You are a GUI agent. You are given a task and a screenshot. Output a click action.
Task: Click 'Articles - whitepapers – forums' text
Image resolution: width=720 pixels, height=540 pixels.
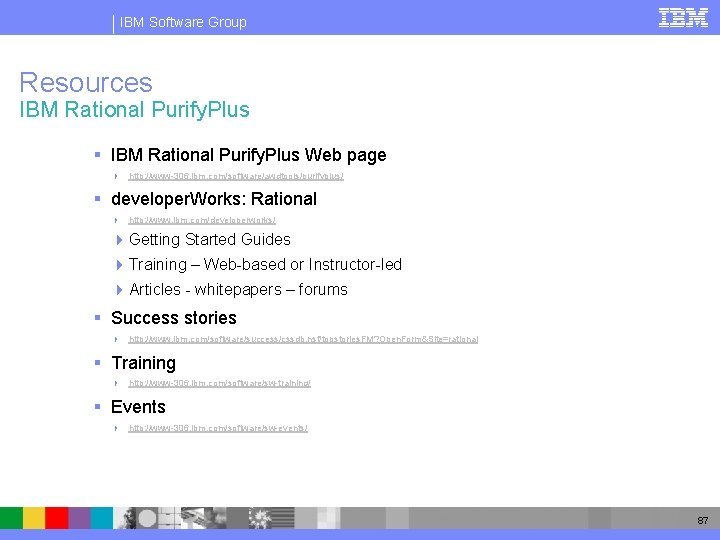click(x=238, y=290)
